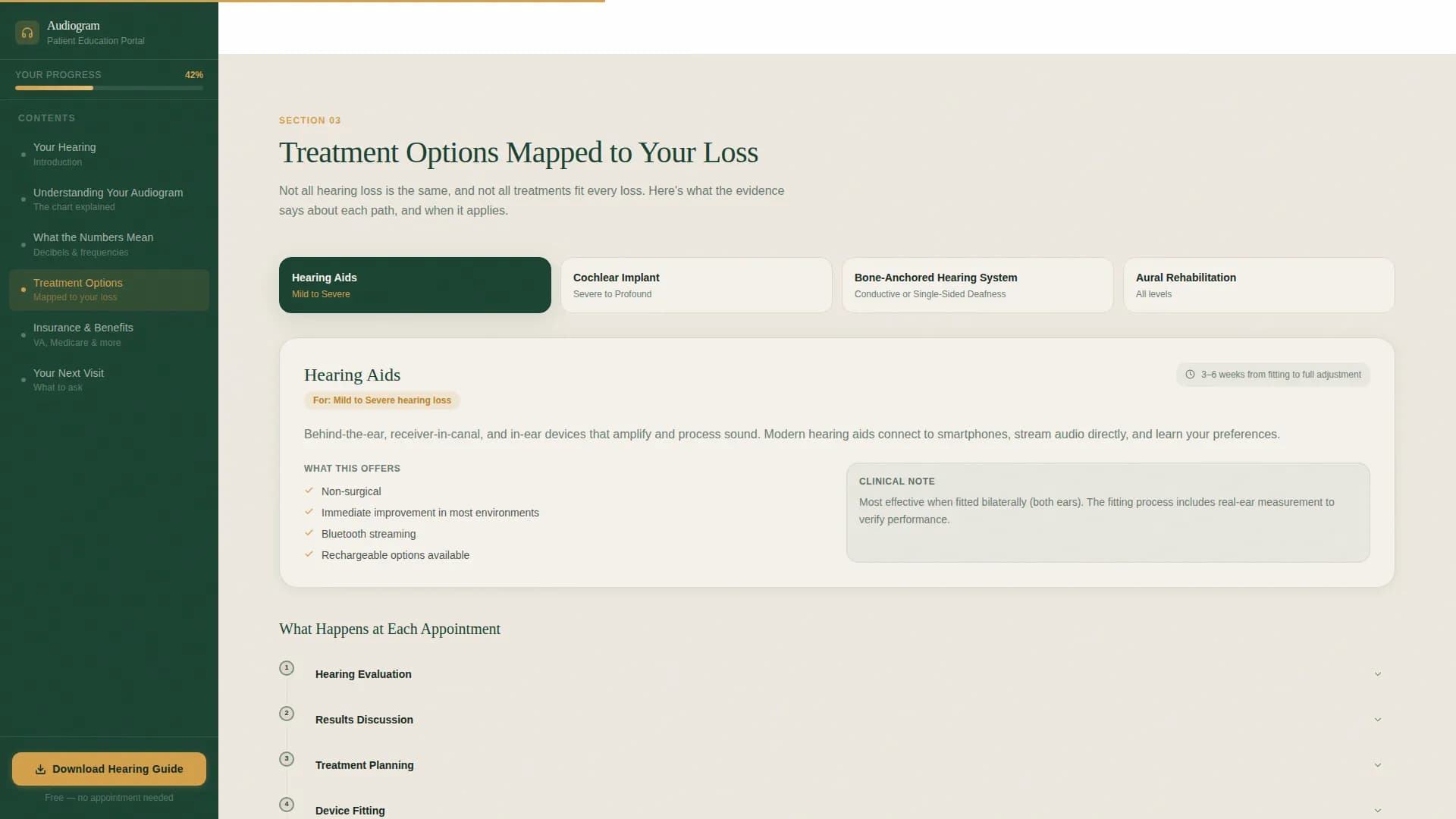
Task: Click step 2 circle for Results Discussion
Action: pos(287,714)
